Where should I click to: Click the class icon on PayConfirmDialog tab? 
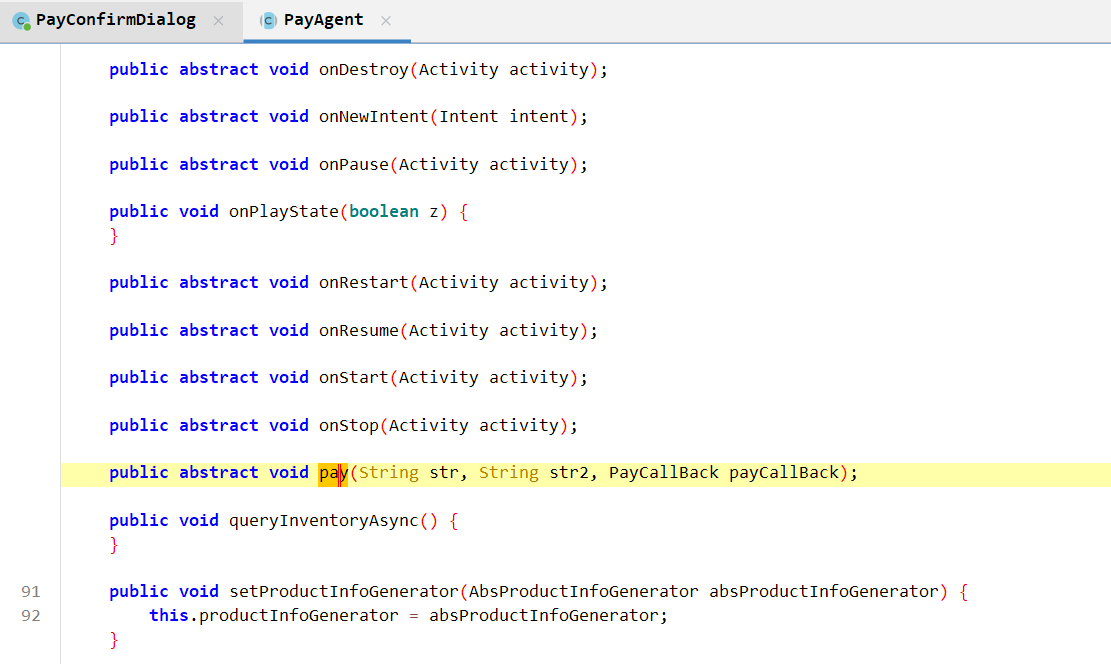point(21,21)
